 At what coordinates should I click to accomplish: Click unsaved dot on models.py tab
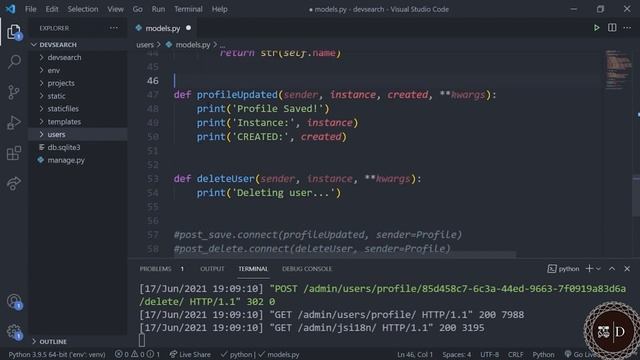coord(188,28)
